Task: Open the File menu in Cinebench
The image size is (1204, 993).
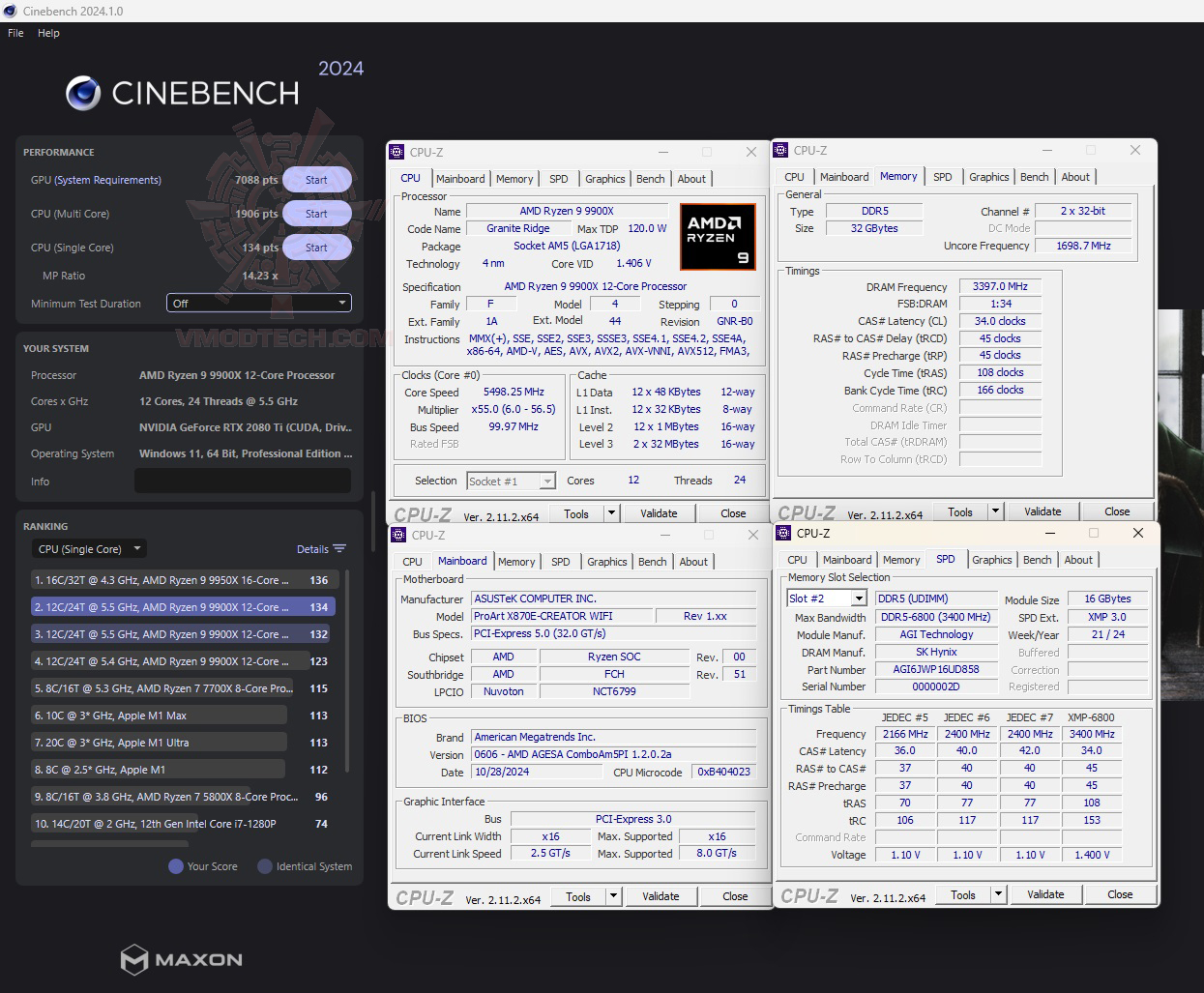Action: click(15, 33)
